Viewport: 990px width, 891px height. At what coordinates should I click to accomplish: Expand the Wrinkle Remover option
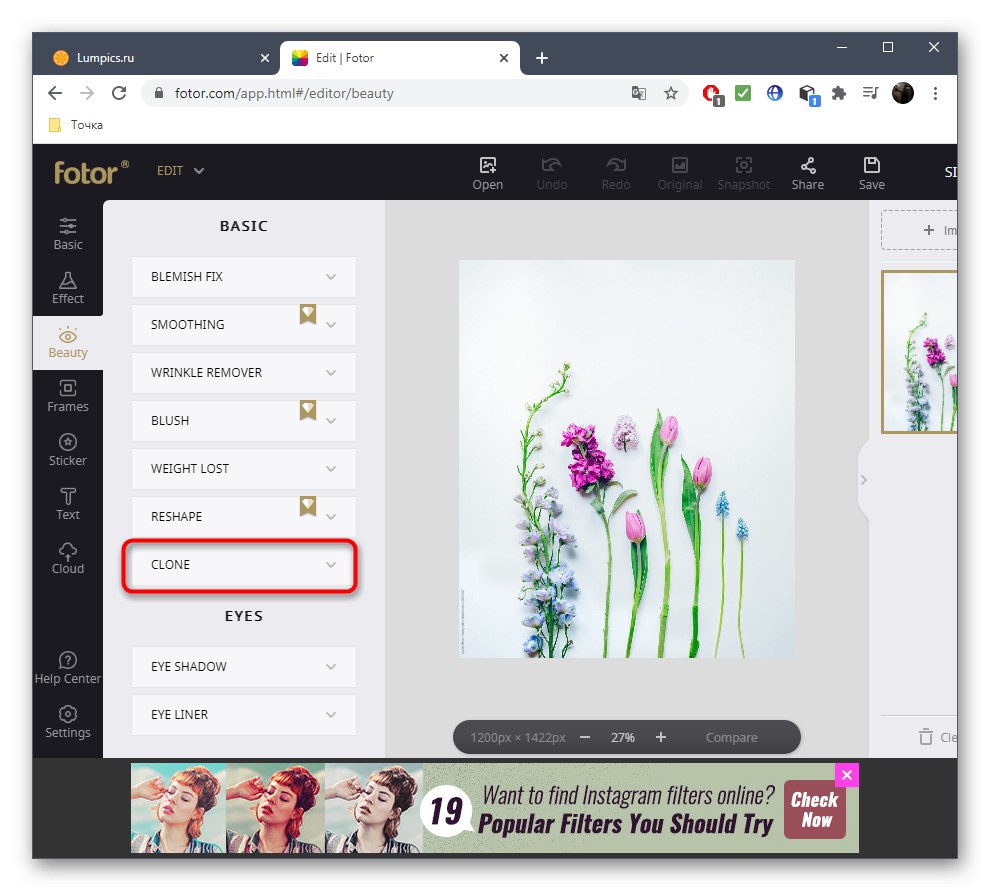click(243, 373)
